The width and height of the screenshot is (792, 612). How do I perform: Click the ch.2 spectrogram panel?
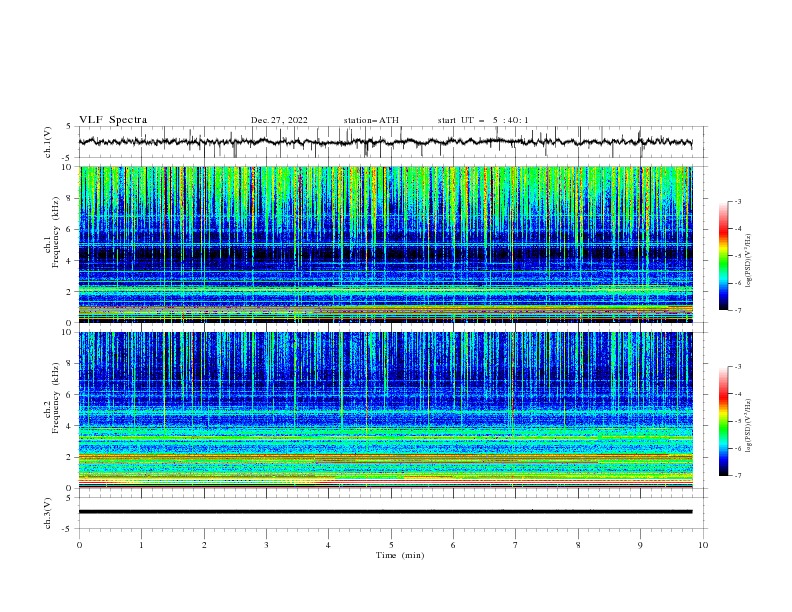386,410
